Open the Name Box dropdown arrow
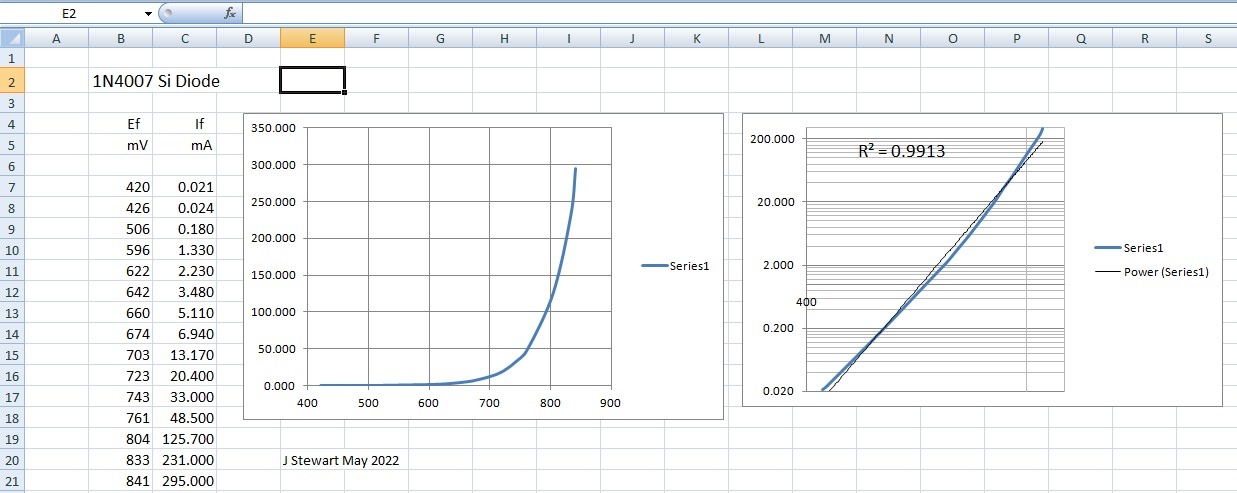The image size is (1237, 493). [148, 14]
